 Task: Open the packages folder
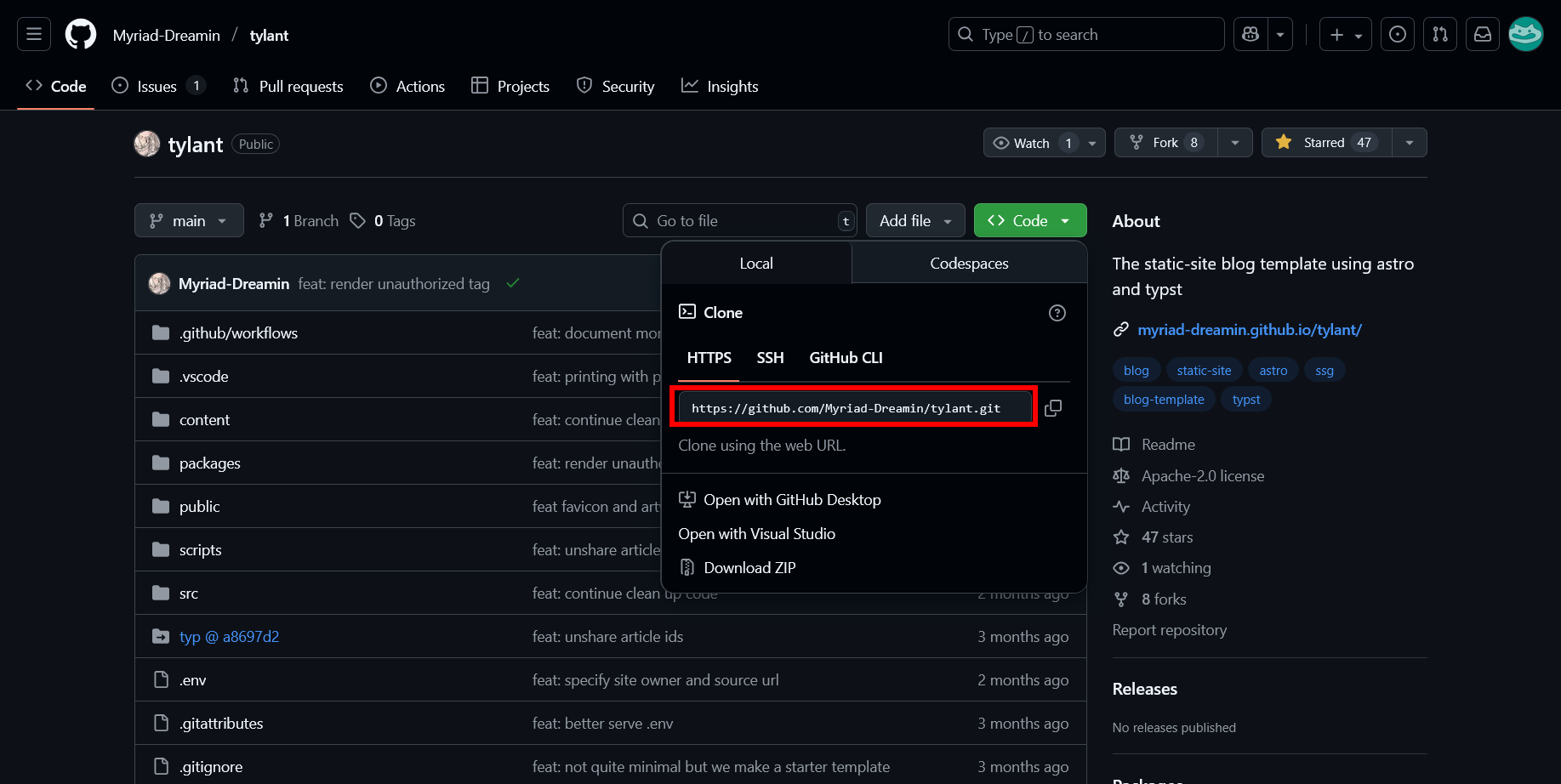pos(209,463)
